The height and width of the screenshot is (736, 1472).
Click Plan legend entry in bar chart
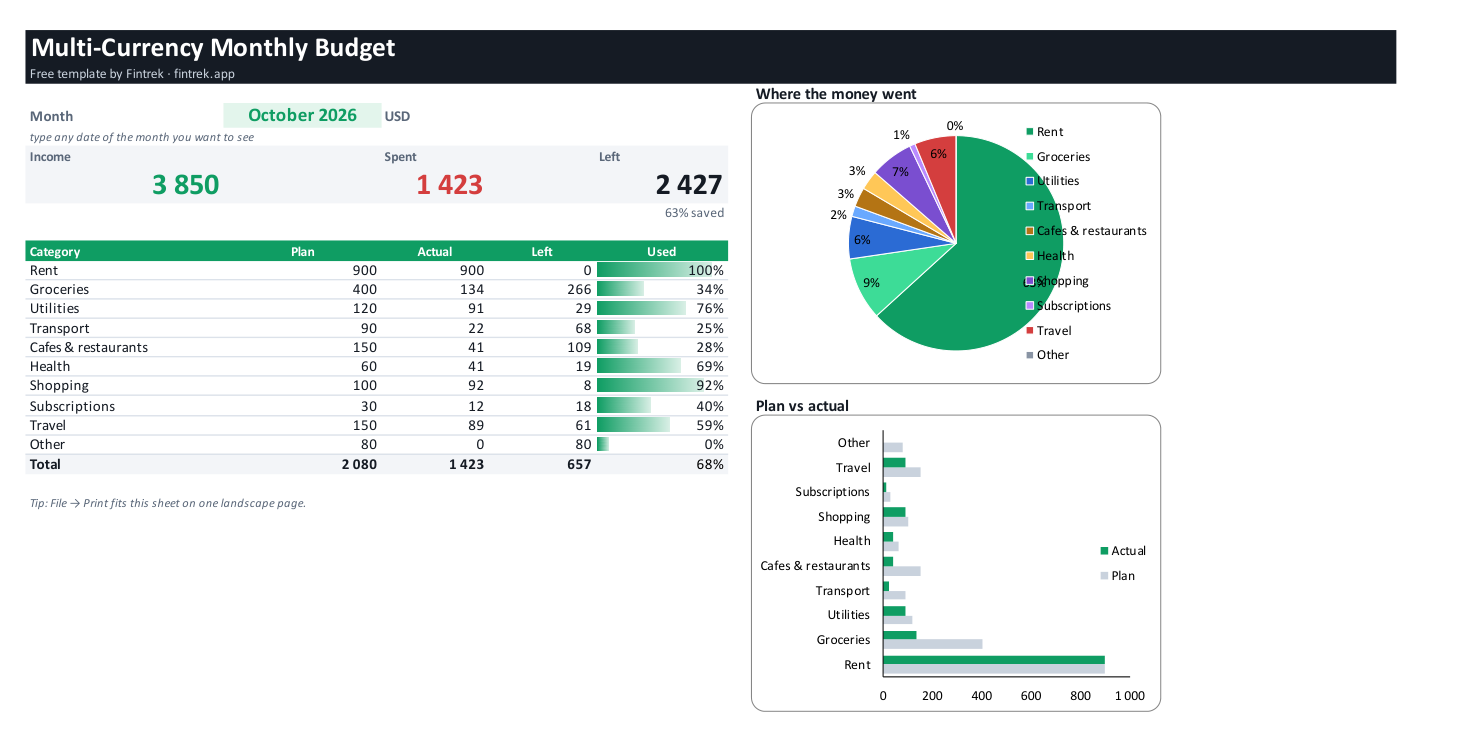click(x=1118, y=576)
